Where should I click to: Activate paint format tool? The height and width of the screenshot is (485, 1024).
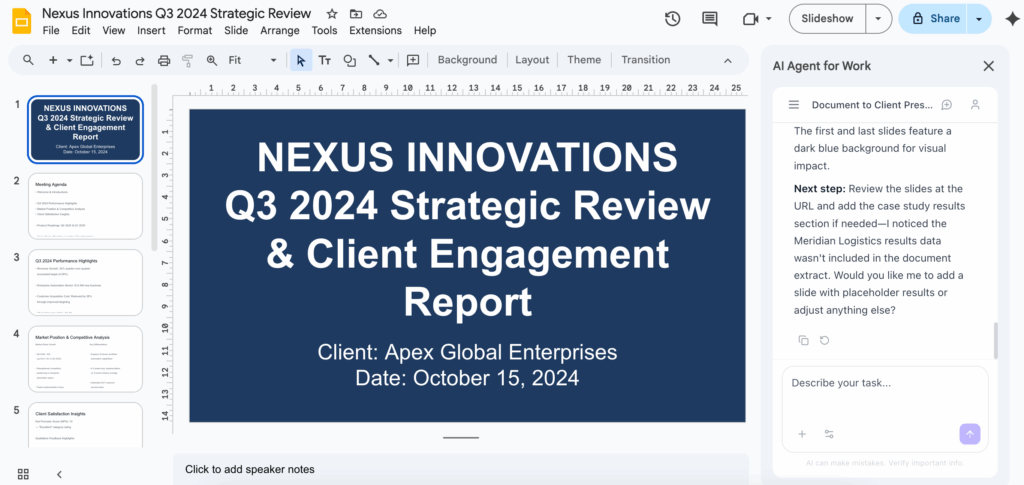187,60
